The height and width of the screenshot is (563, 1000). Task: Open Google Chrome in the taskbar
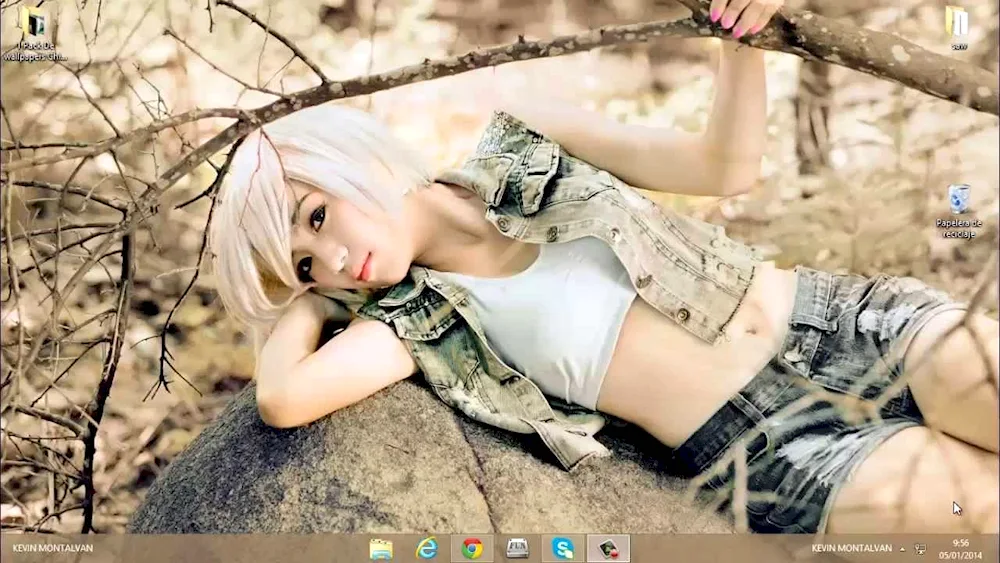point(472,548)
